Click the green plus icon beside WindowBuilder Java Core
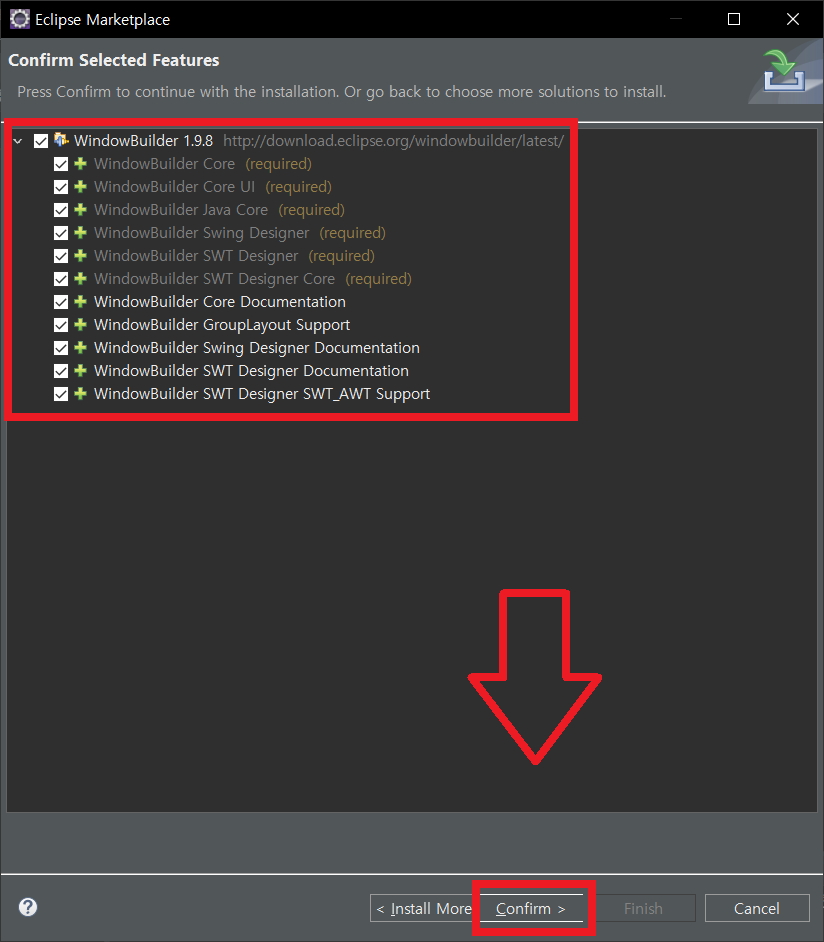 coord(80,210)
